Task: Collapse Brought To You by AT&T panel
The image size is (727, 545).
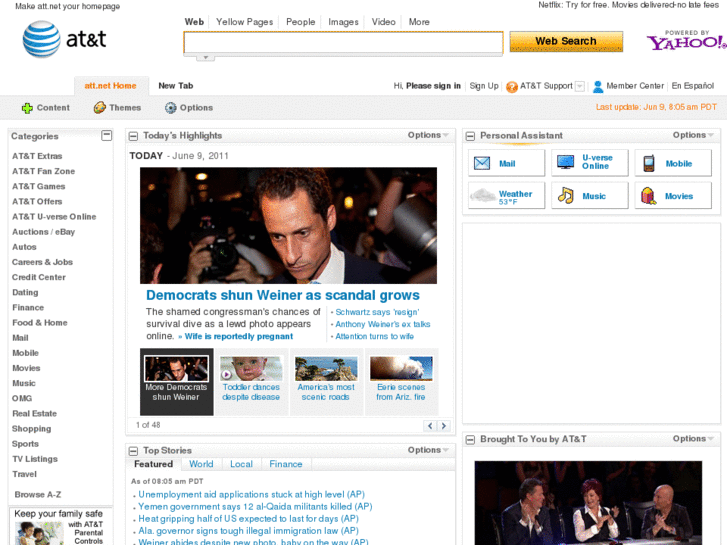Action: [470, 440]
